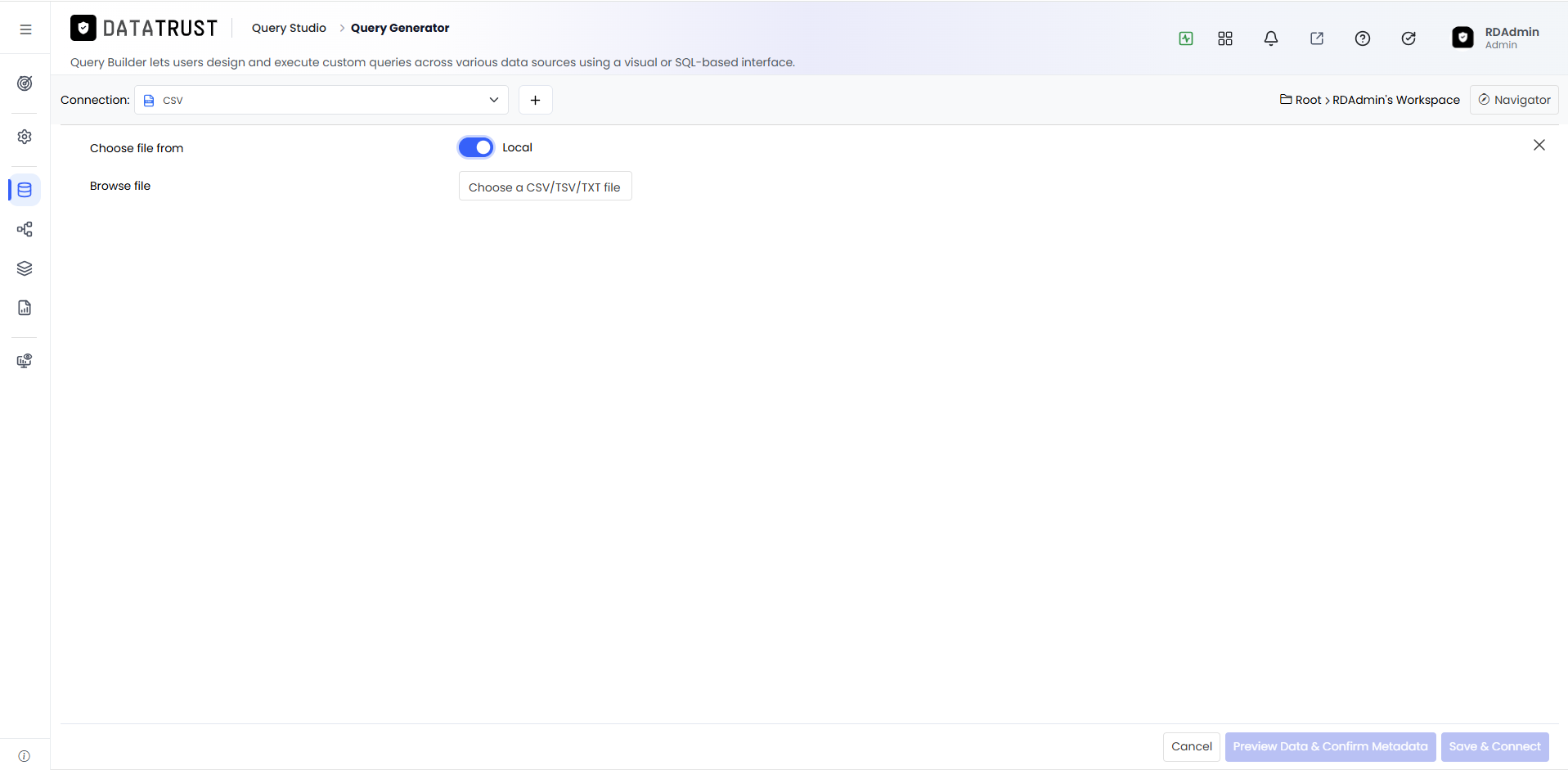Screen dimensions: 1568x770
Task: Click the notifications bell icon
Action: 1271,38
